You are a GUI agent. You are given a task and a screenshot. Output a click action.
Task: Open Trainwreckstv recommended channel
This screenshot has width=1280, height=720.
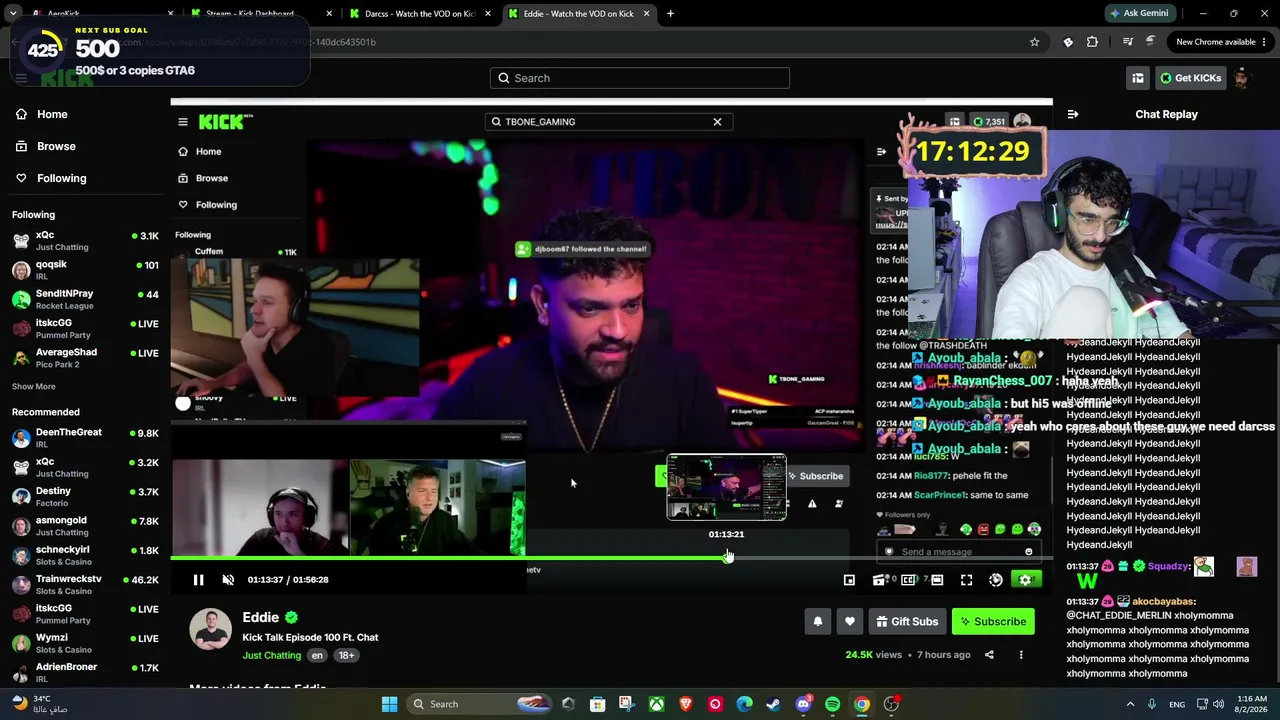click(x=85, y=584)
